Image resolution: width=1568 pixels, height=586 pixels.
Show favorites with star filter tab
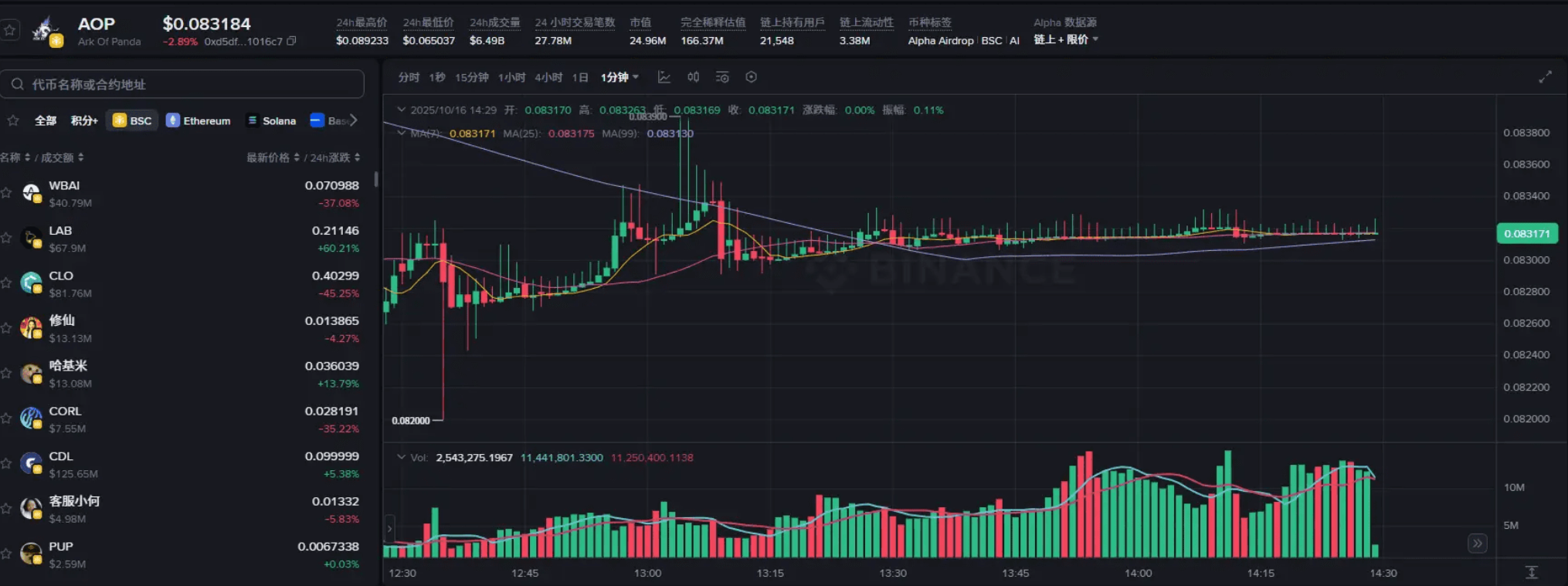click(x=13, y=120)
